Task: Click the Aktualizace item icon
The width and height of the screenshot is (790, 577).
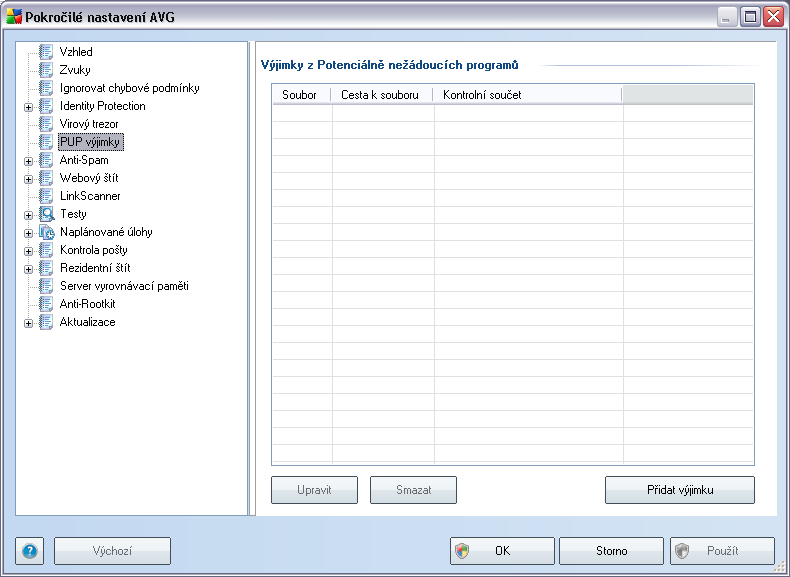Action: (46, 322)
